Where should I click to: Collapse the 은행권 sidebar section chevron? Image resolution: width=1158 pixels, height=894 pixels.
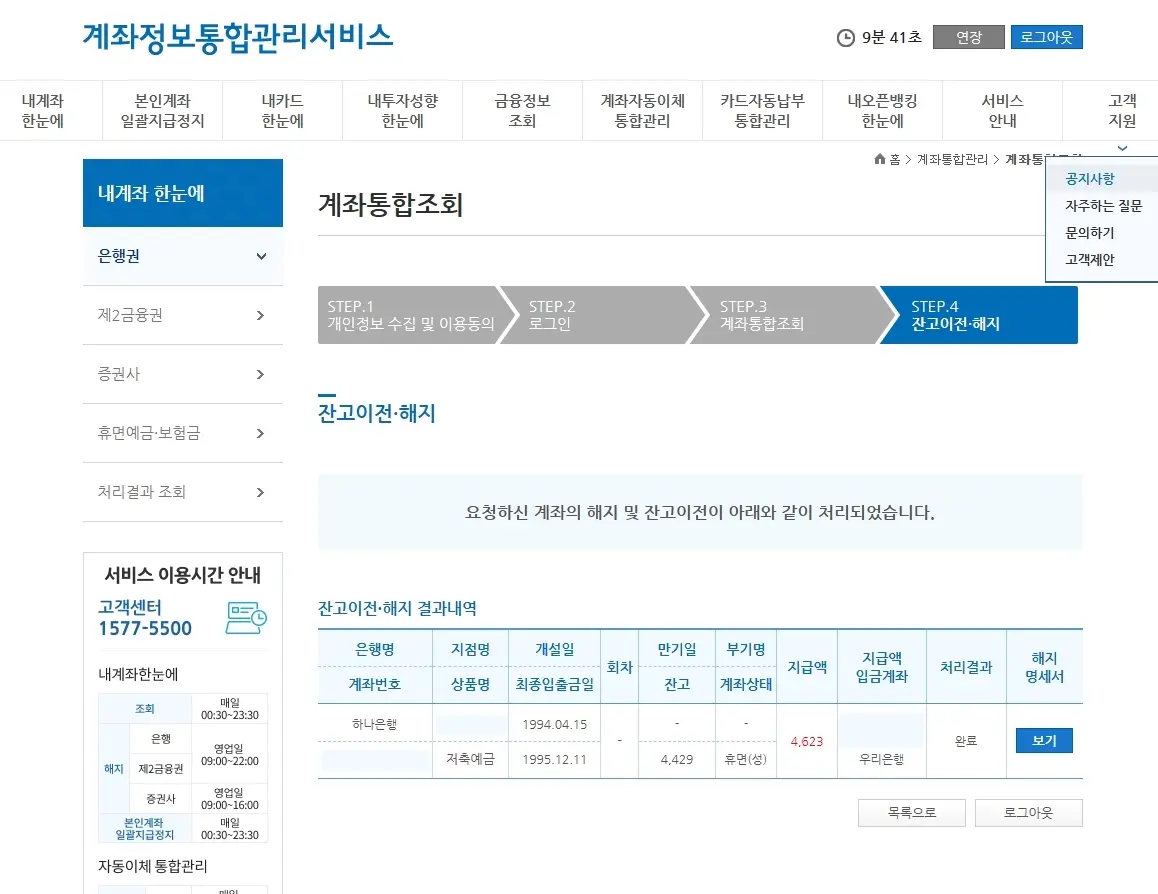261,256
